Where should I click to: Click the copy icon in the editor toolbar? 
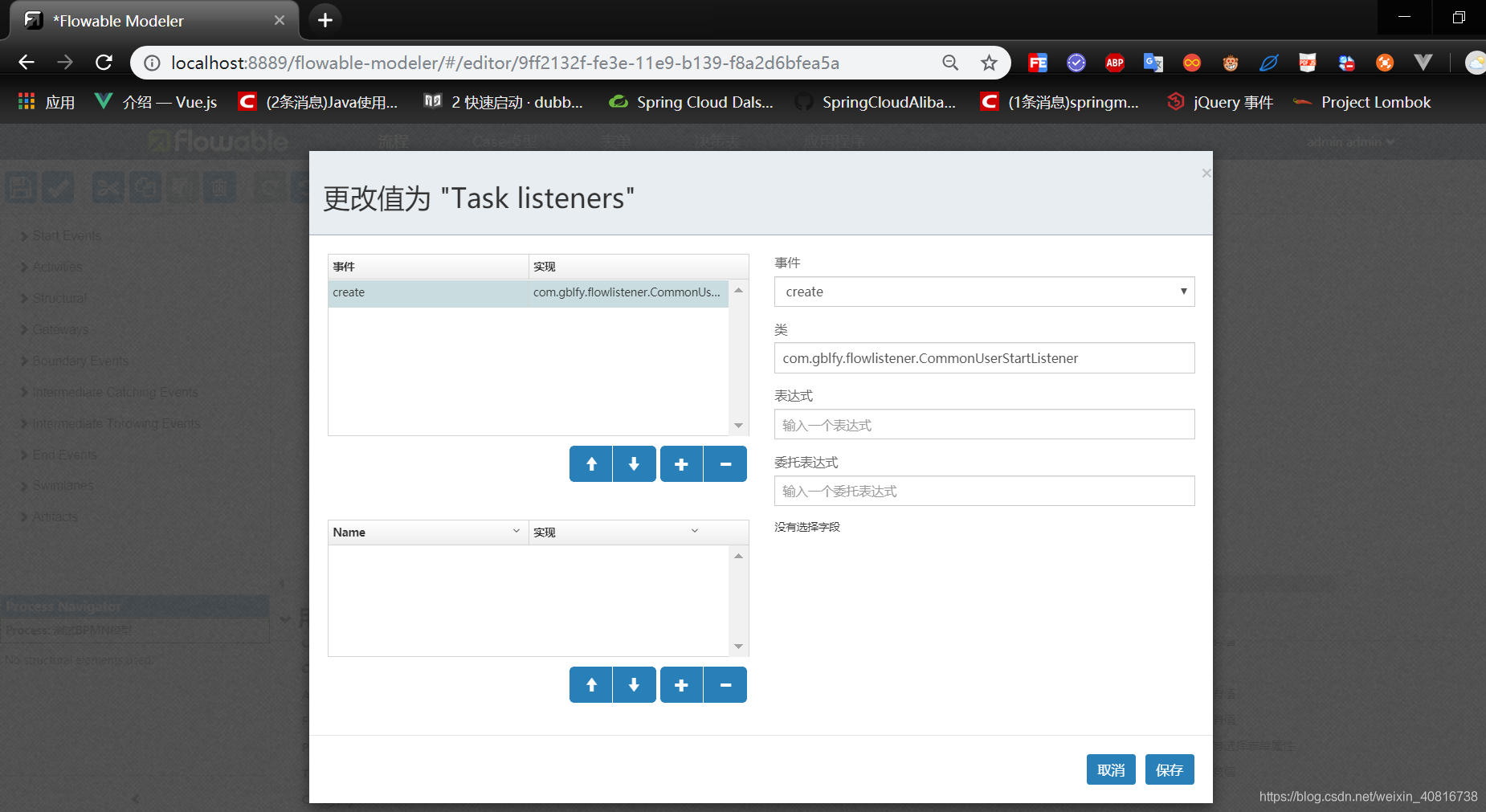145,186
